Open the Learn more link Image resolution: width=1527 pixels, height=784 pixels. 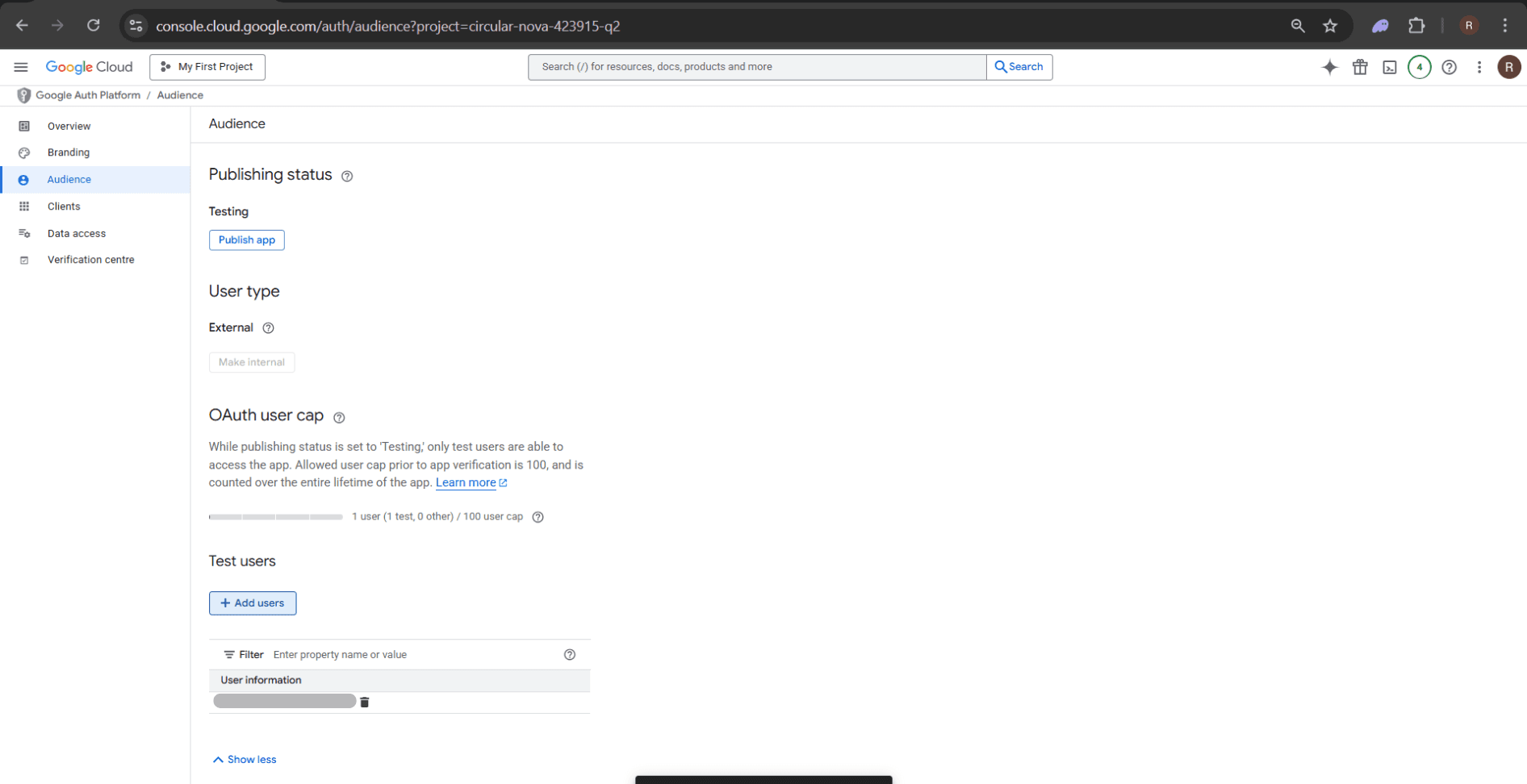coord(471,482)
